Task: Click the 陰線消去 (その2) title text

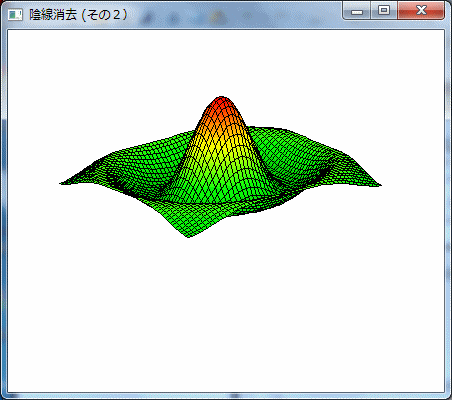Action: click(78, 15)
